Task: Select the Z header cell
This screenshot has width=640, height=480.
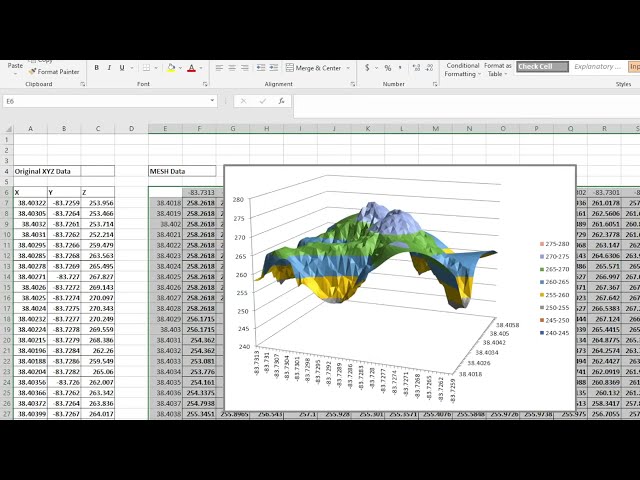Action: (98, 192)
